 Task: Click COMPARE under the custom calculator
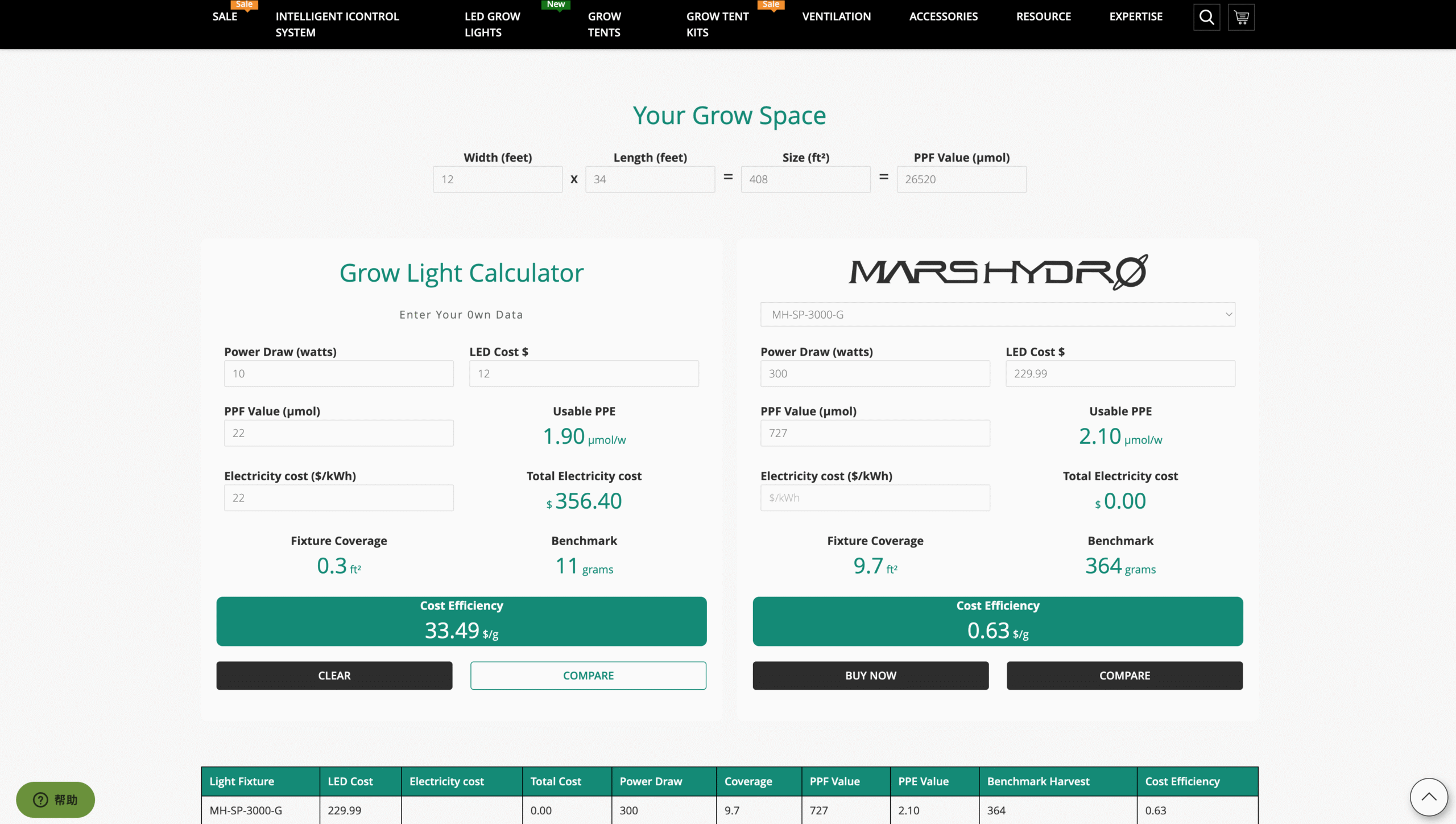pyautogui.click(x=588, y=675)
